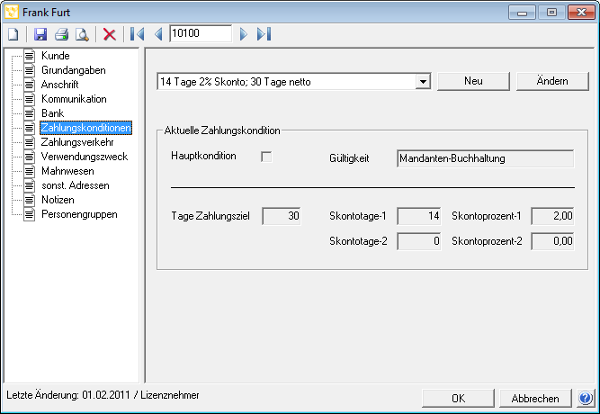Cancel with the Abbrechen button
The image size is (600, 414).
pos(535,398)
